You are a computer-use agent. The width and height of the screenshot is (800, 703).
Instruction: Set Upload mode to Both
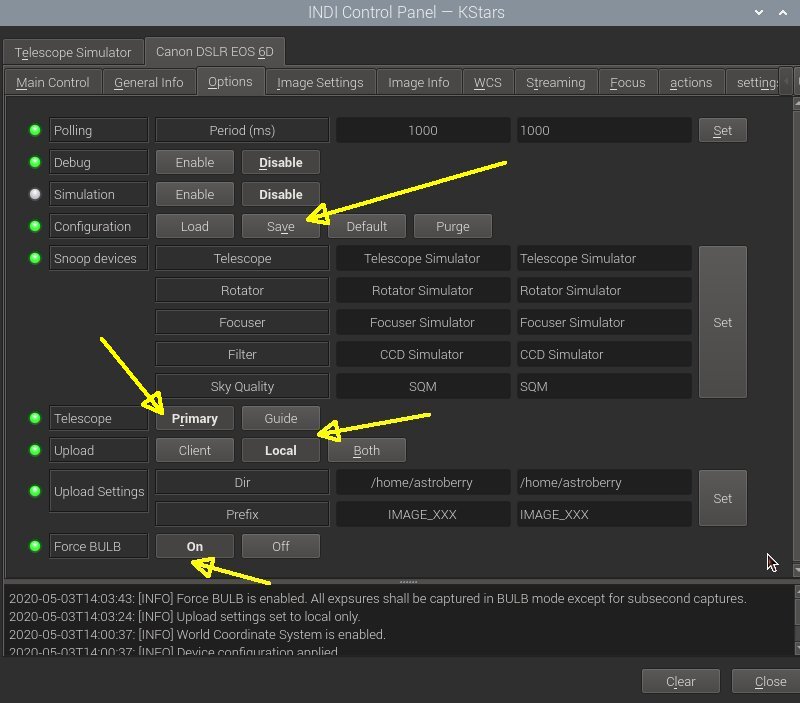tap(367, 450)
